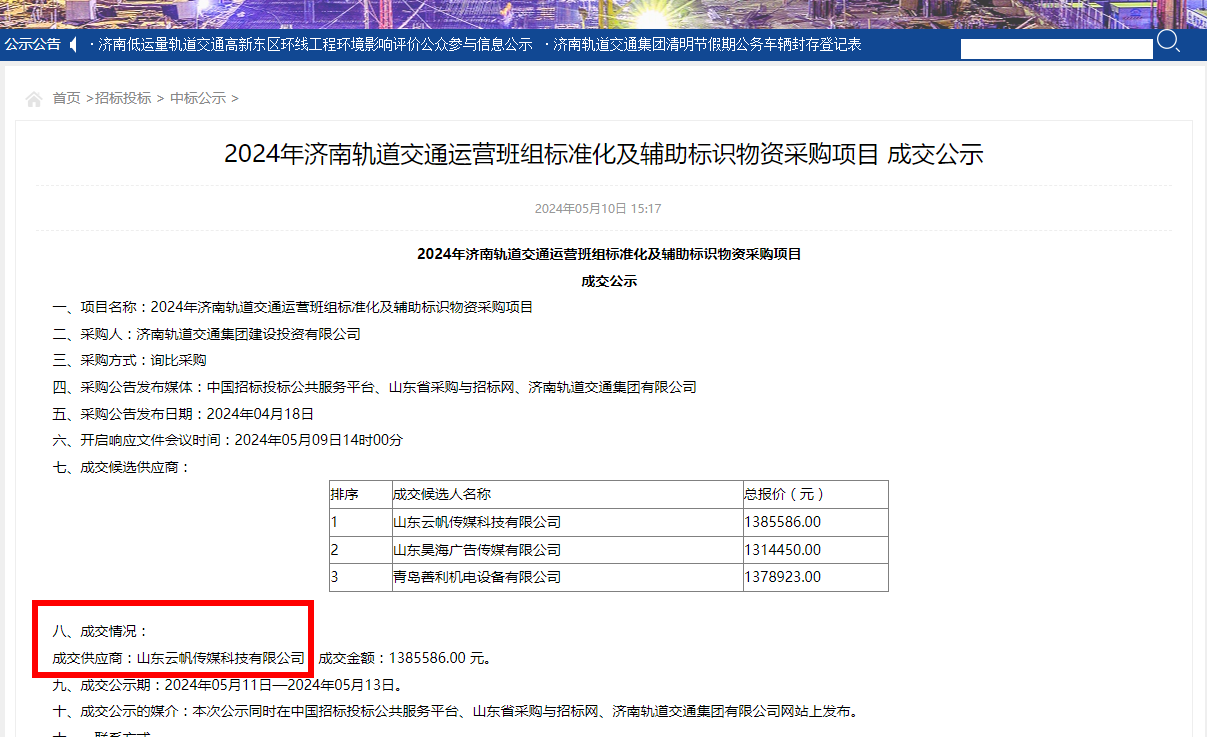This screenshot has height=737, width=1207.
Task: Click the search magnifier icon
Action: tap(1169, 45)
